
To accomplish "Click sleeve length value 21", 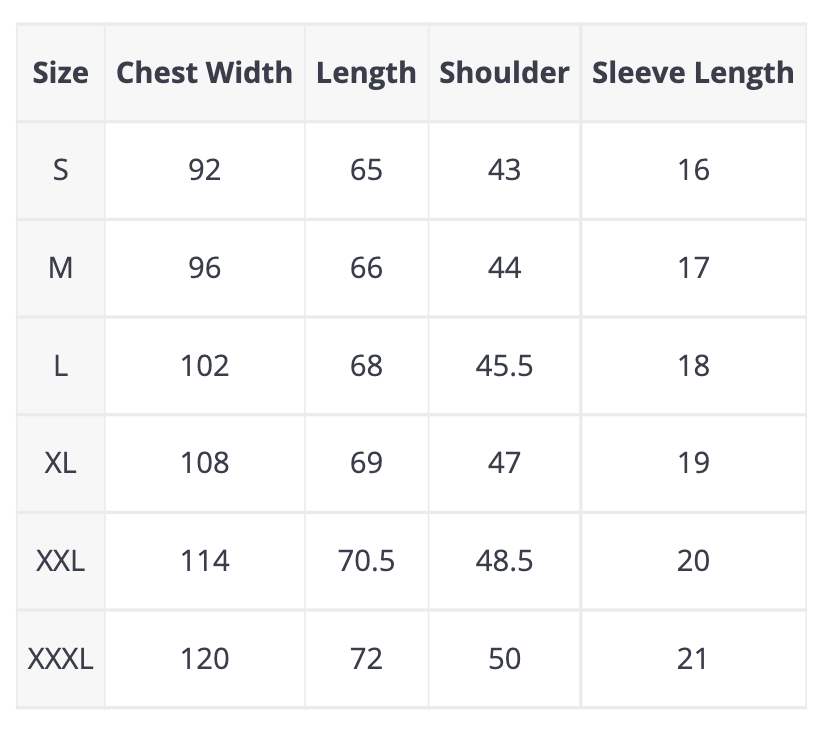I will click(693, 659).
